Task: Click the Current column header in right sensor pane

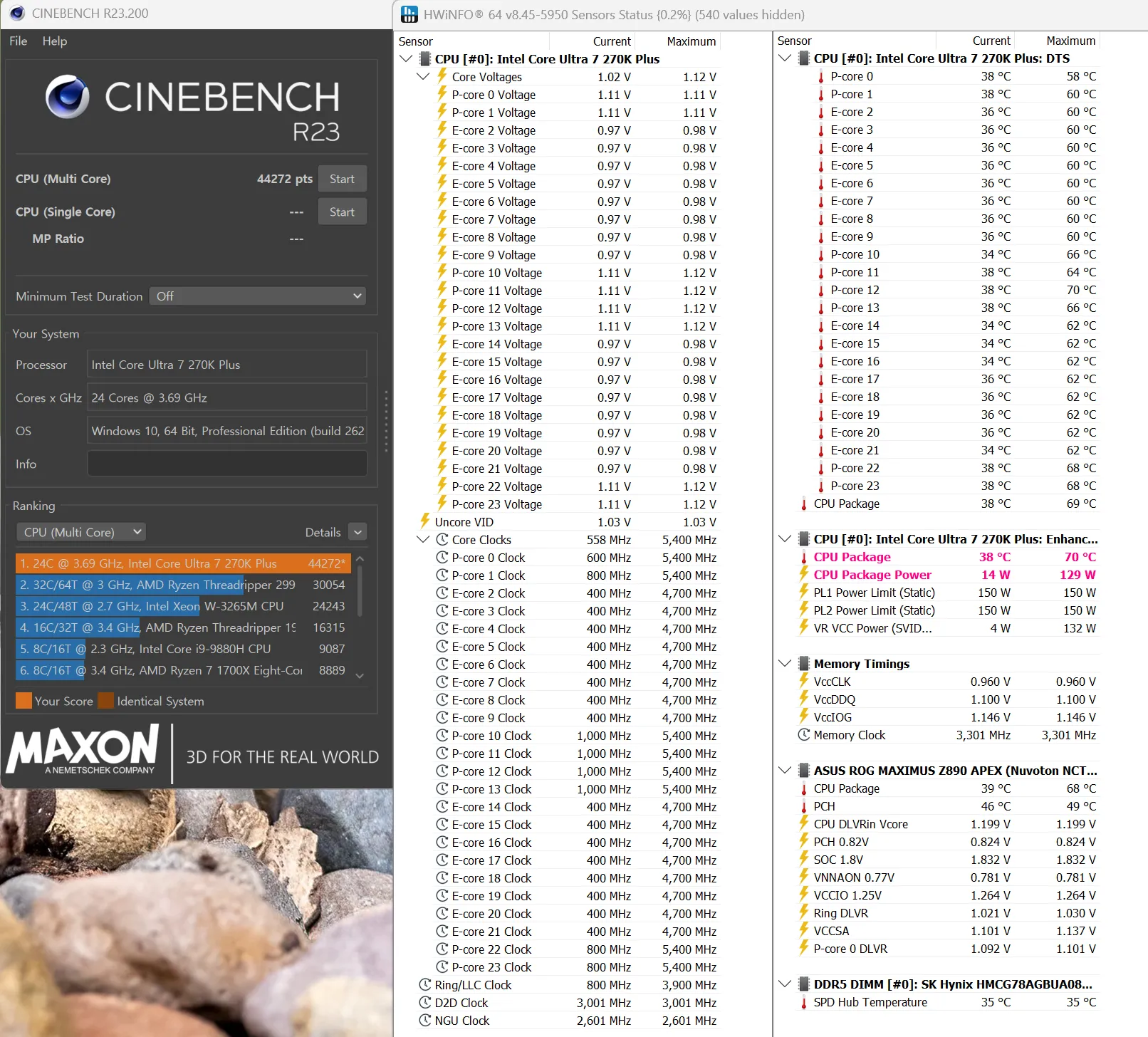Action: point(991,41)
